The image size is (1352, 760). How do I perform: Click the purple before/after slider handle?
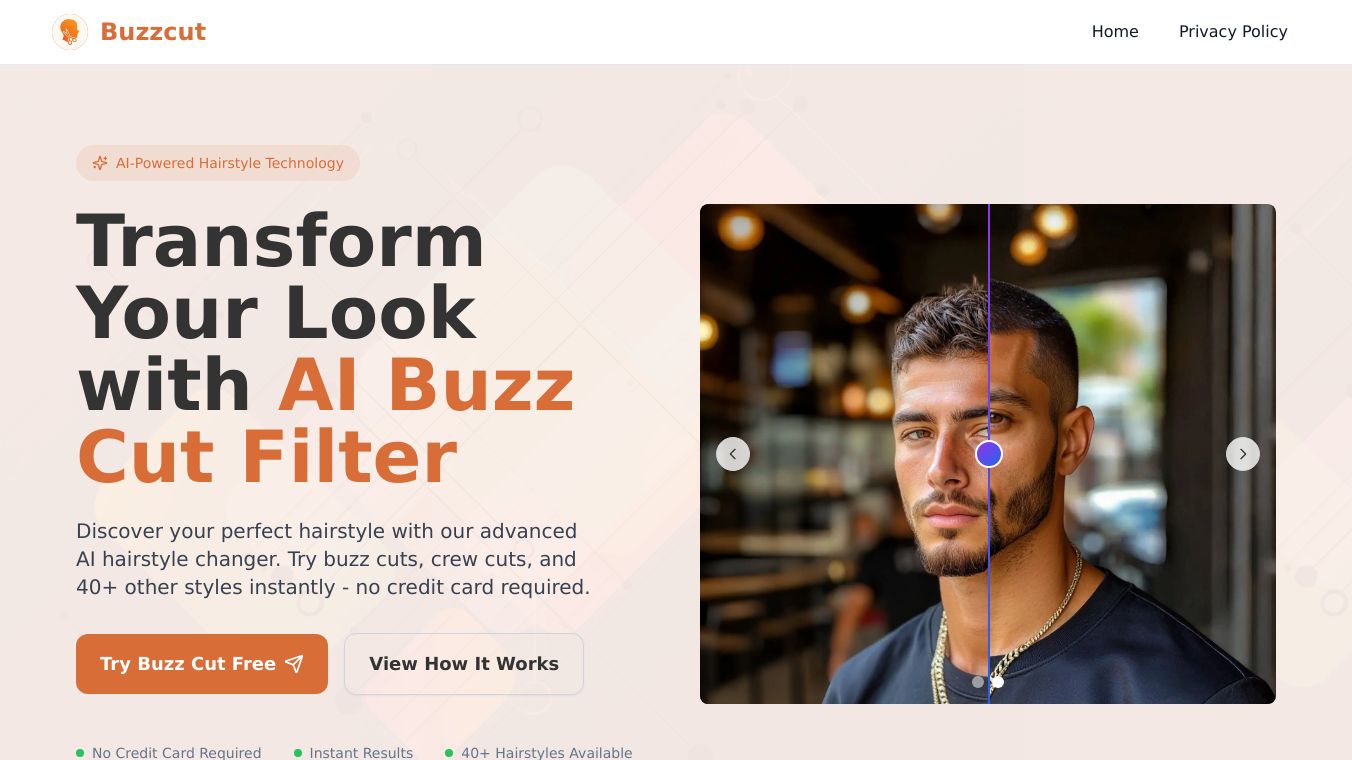pos(989,454)
